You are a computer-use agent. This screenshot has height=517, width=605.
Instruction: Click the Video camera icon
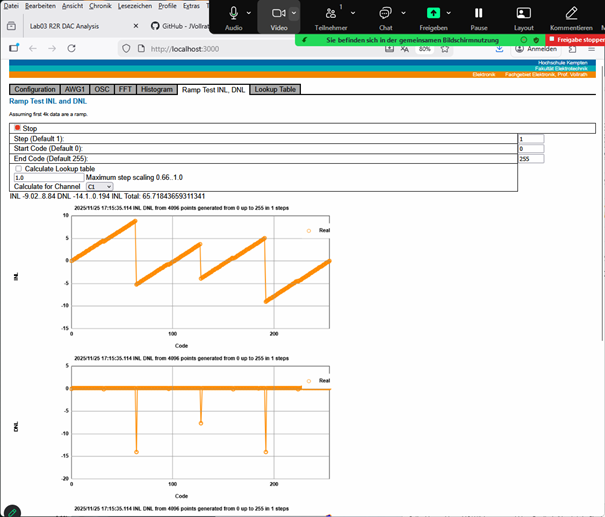coord(278,14)
